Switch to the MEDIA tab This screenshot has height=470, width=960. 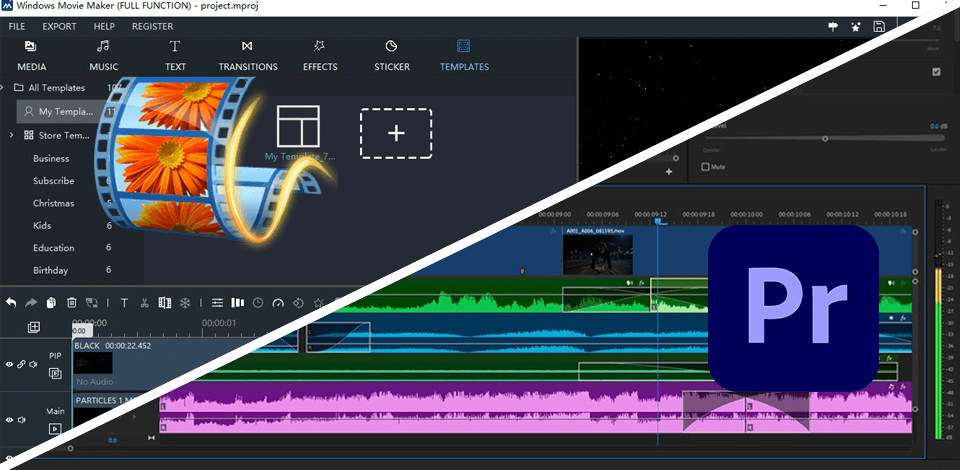(x=31, y=56)
